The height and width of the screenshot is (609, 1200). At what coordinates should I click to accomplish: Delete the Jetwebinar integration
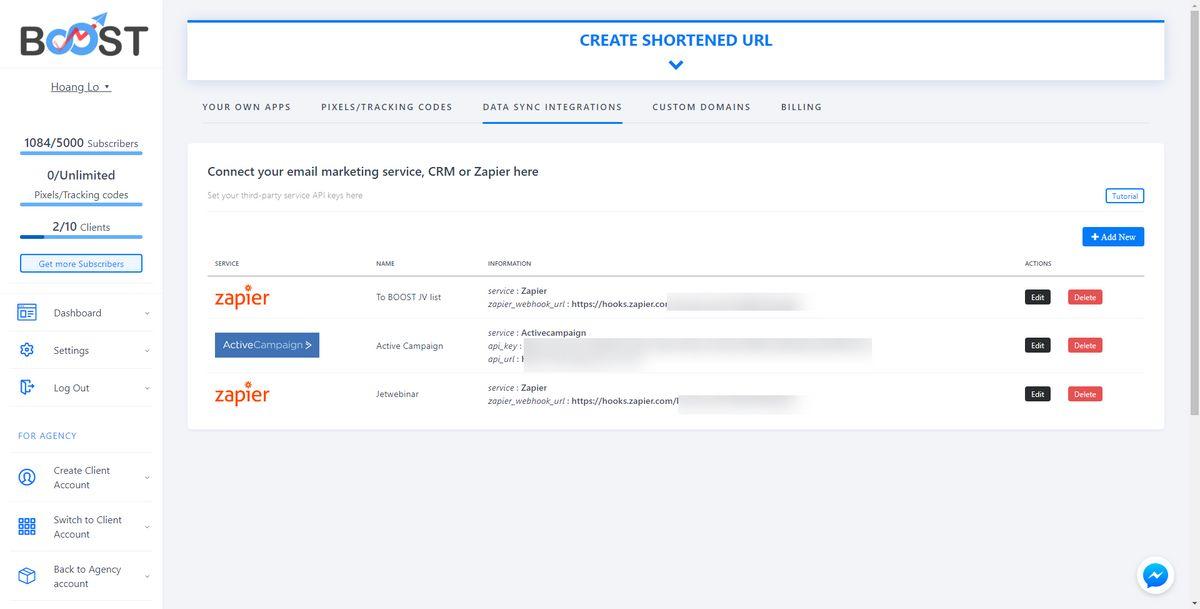(x=1085, y=394)
